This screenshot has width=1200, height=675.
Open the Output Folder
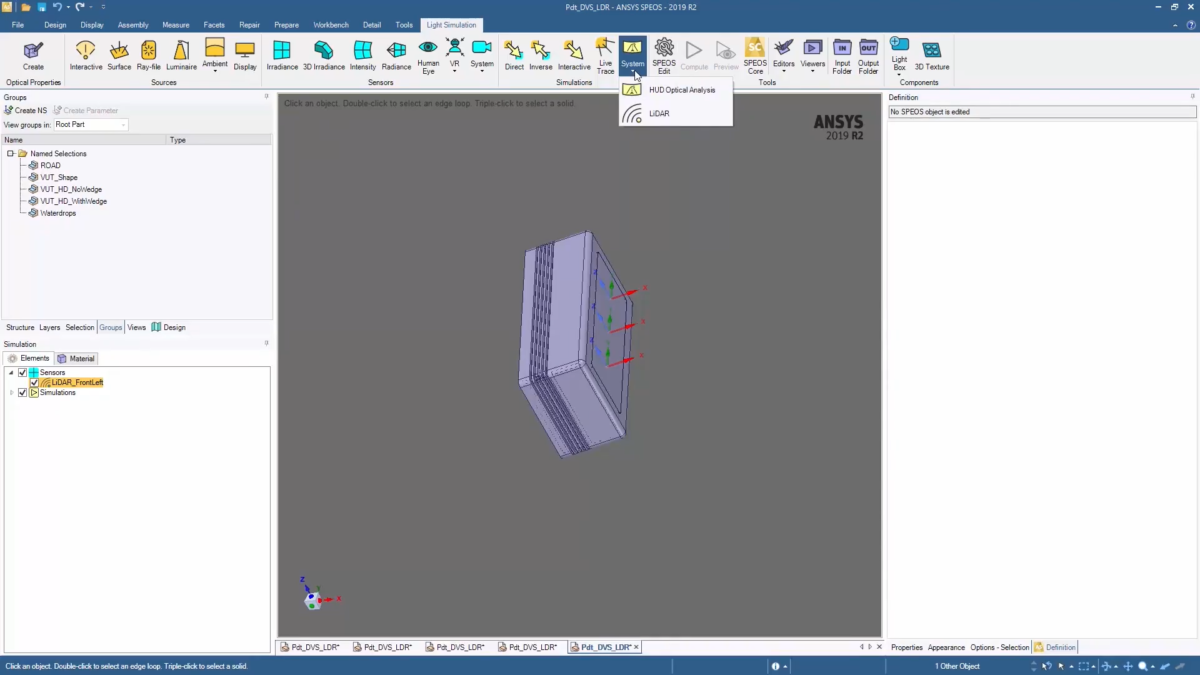[868, 56]
